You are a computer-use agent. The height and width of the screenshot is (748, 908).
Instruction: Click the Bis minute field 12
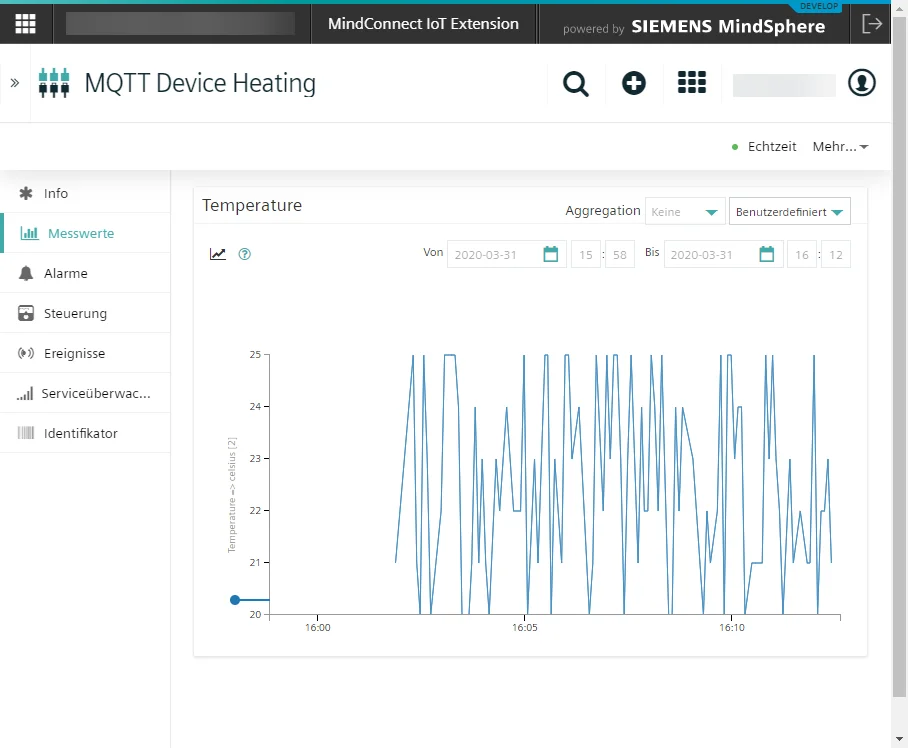(x=836, y=255)
